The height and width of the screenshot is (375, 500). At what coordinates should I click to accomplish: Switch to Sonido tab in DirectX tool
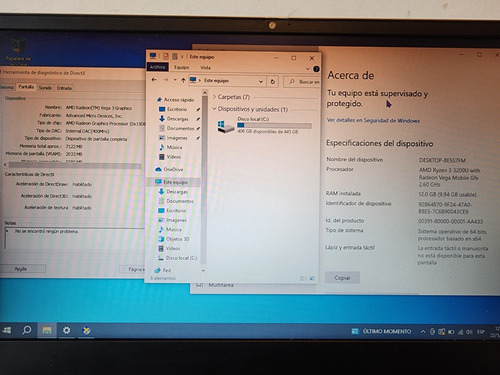tap(45, 88)
